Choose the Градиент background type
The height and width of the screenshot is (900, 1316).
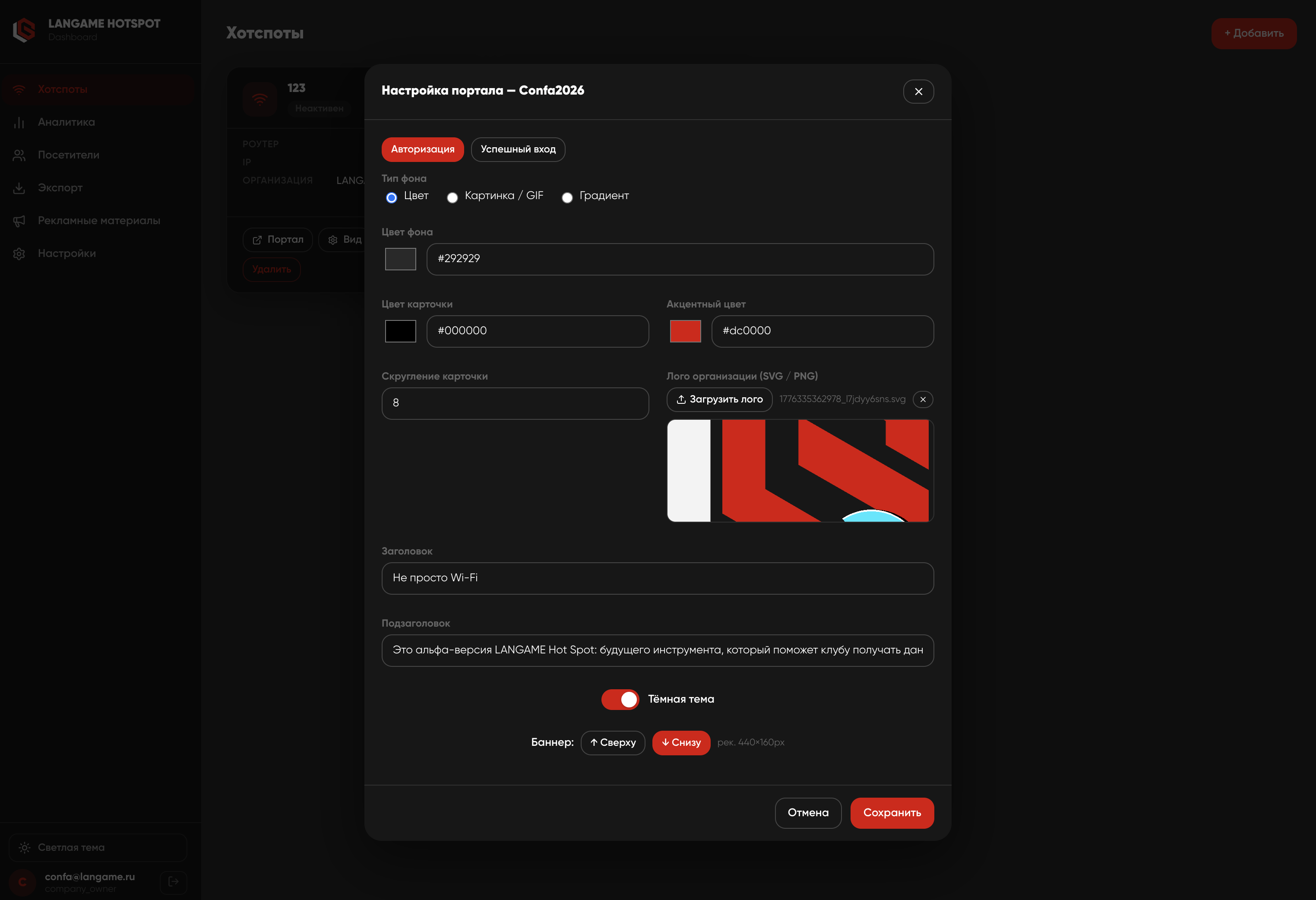tap(567, 198)
